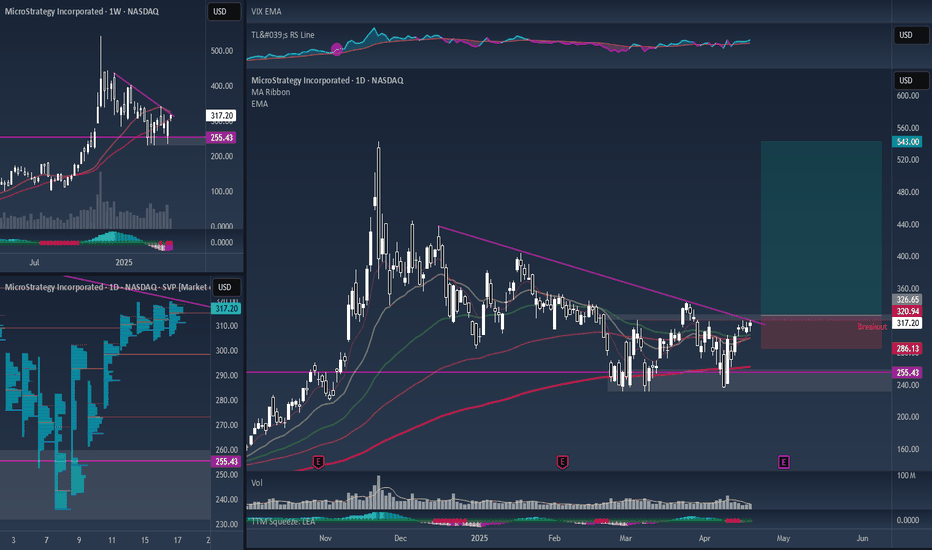Image resolution: width=932 pixels, height=550 pixels.
Task: Click 100 M on the volume scale
Action: pyautogui.click(x=906, y=476)
